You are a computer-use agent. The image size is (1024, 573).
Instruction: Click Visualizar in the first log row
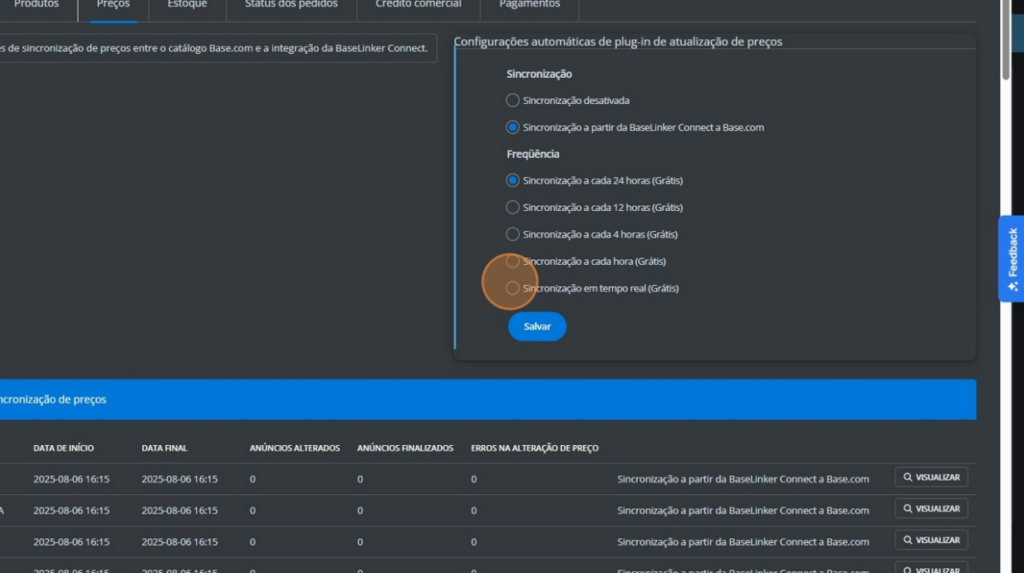coord(931,478)
